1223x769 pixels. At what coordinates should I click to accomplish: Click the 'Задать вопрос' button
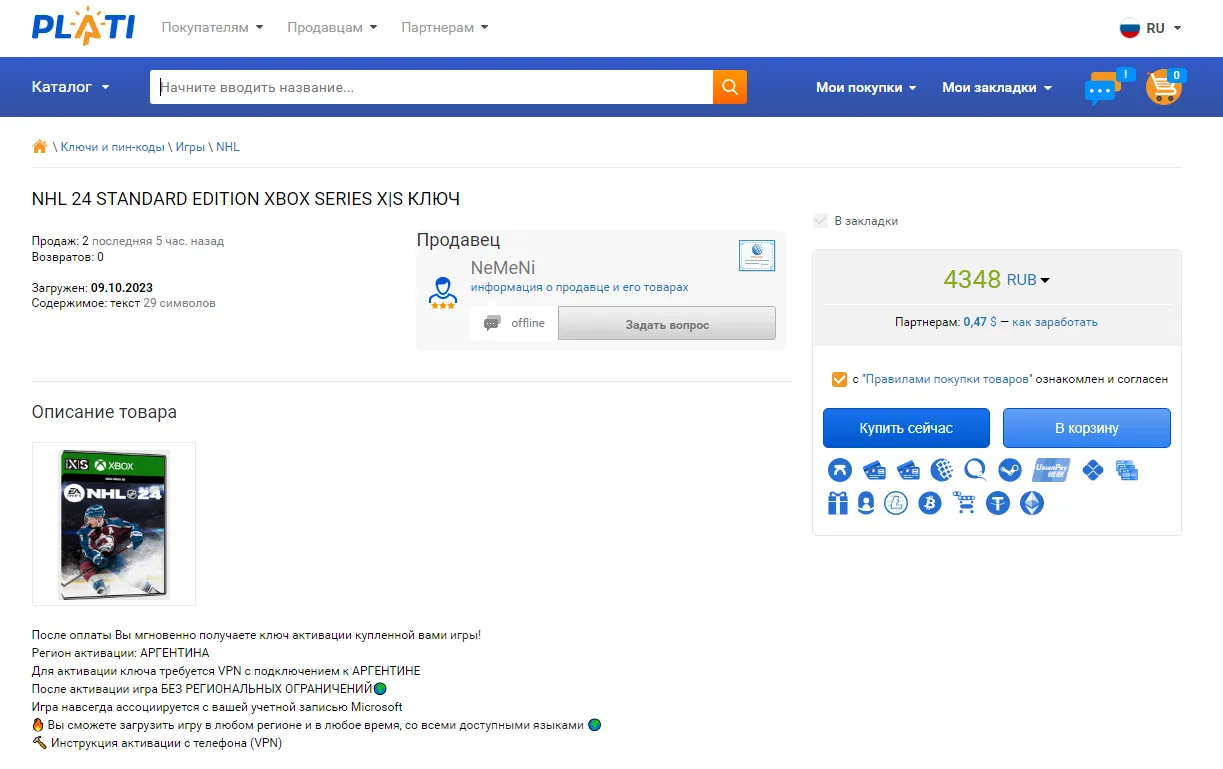667,323
